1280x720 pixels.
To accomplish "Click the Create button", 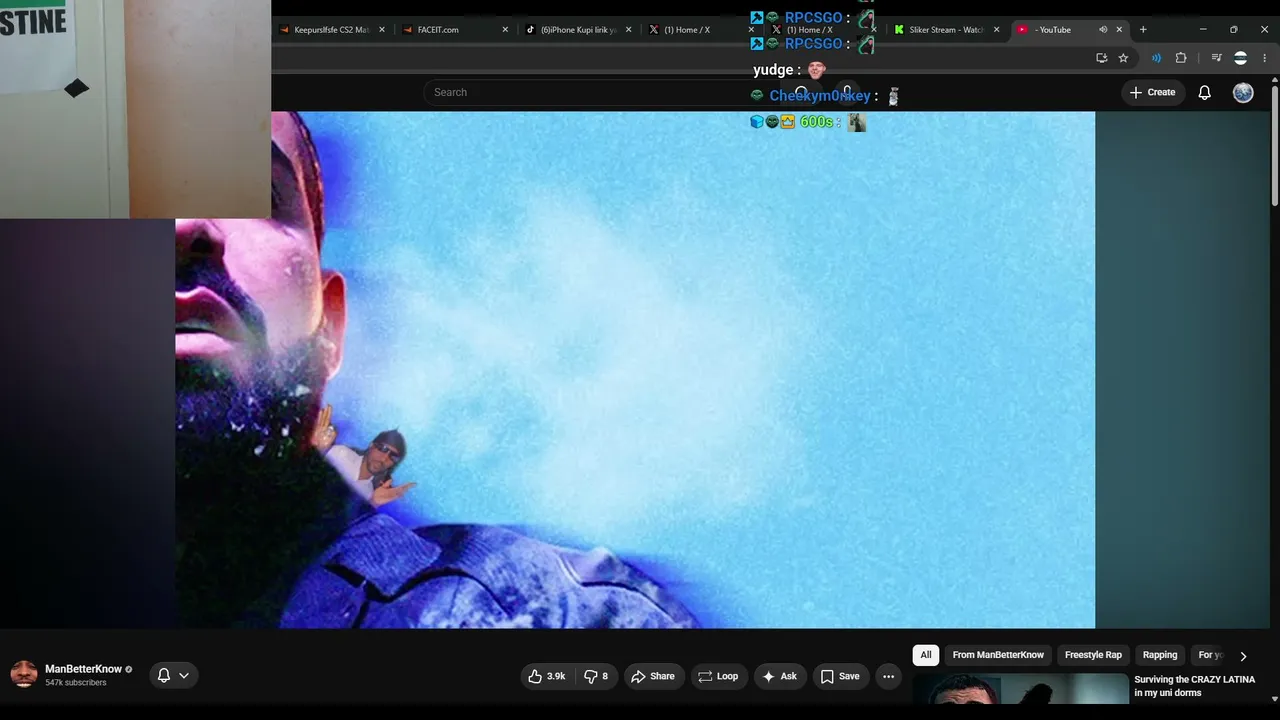I will pyautogui.click(x=1153, y=92).
